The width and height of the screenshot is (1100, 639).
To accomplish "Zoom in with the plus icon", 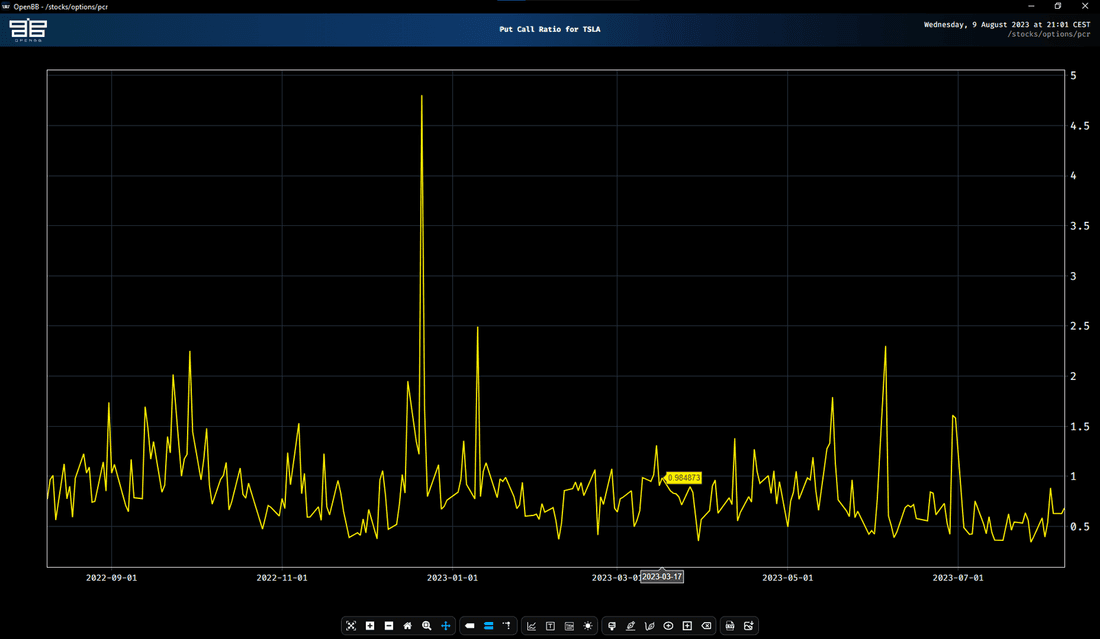I will (x=370, y=626).
